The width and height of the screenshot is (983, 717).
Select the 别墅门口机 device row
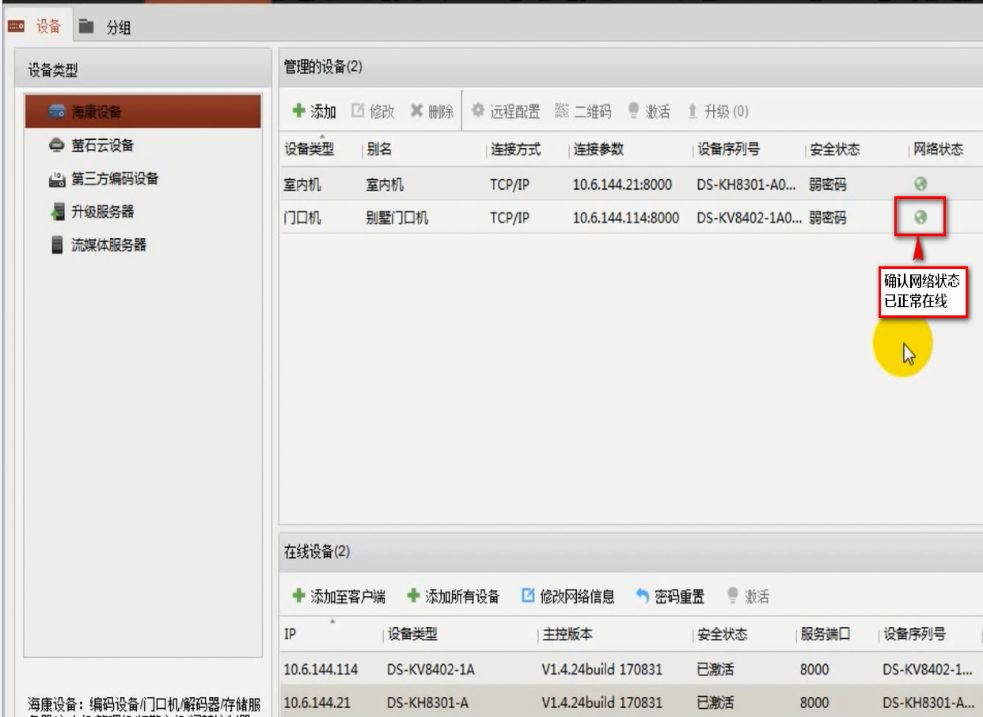coord(500,214)
